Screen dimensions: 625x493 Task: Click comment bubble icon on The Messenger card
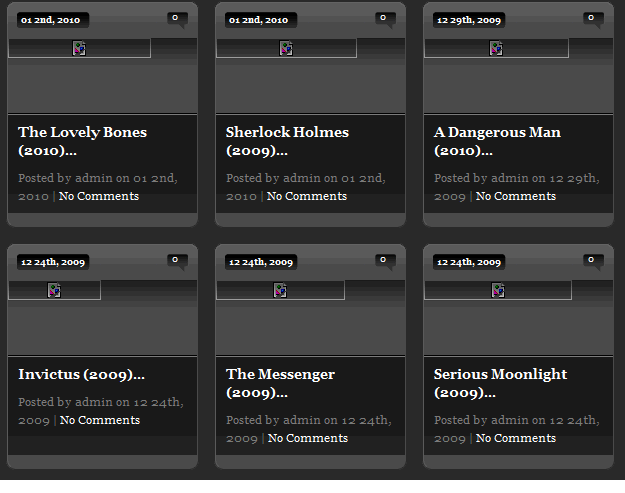(x=385, y=262)
